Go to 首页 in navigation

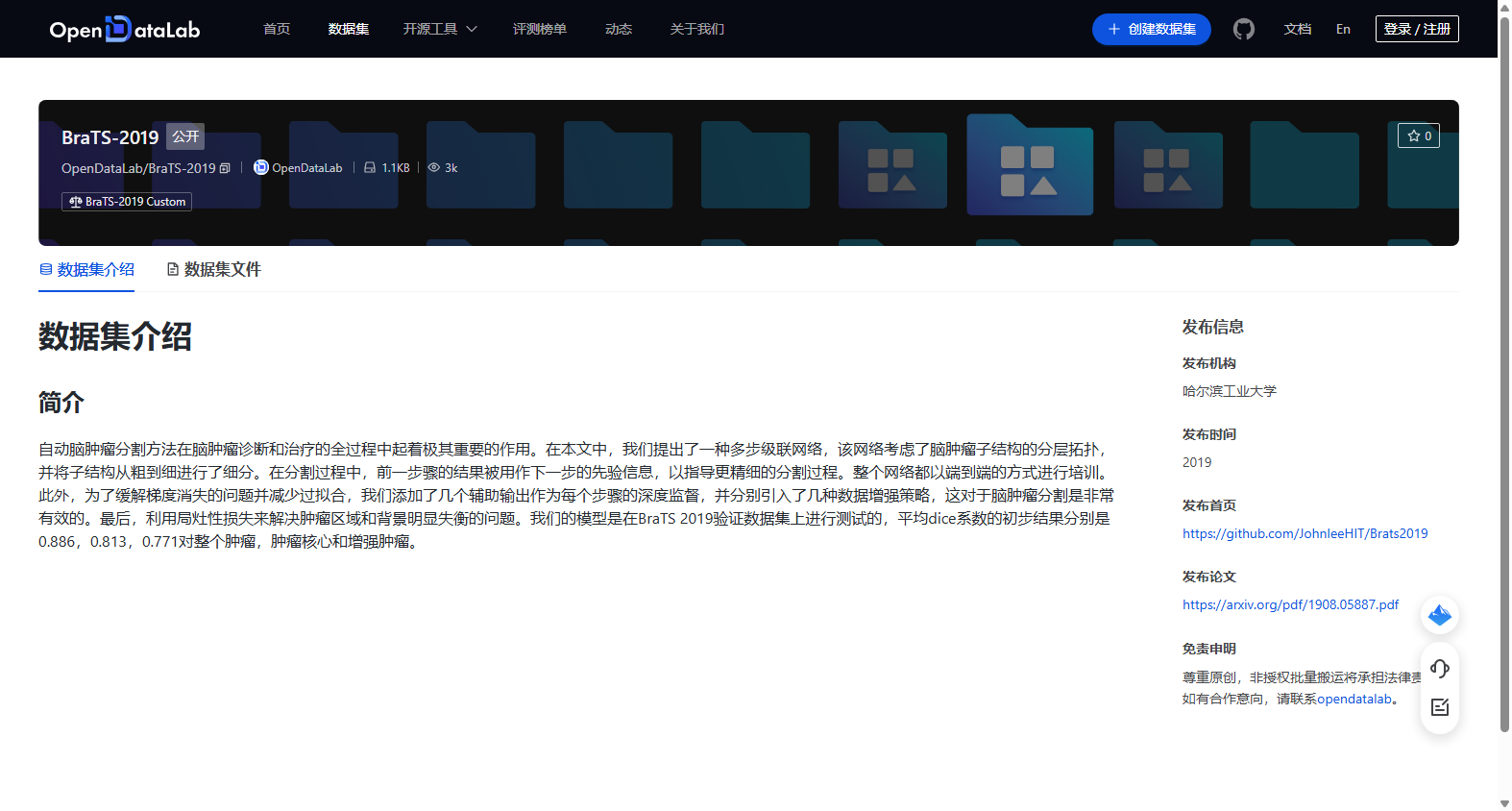click(x=277, y=29)
